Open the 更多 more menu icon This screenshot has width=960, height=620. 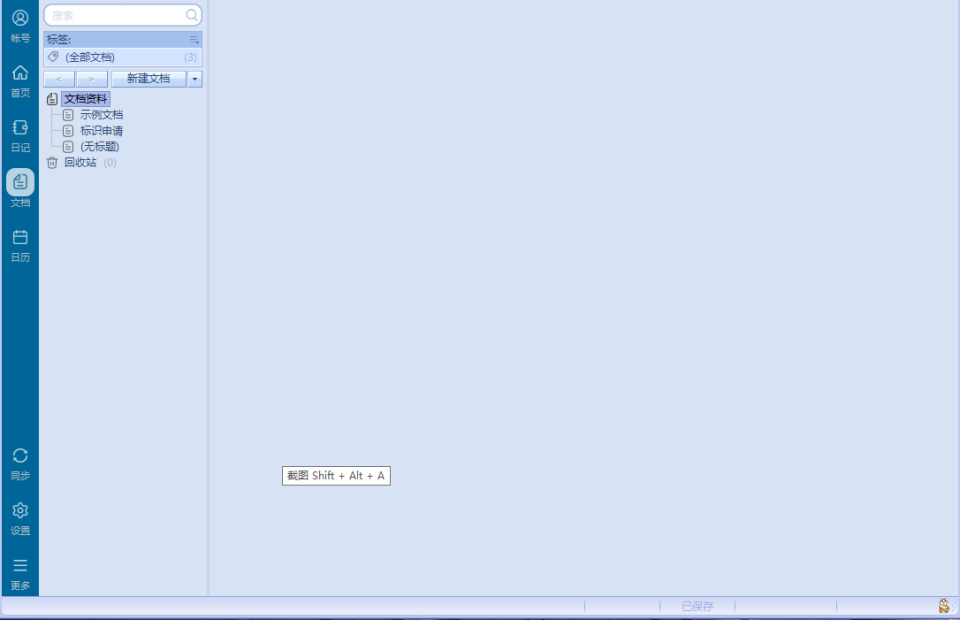tap(20, 566)
